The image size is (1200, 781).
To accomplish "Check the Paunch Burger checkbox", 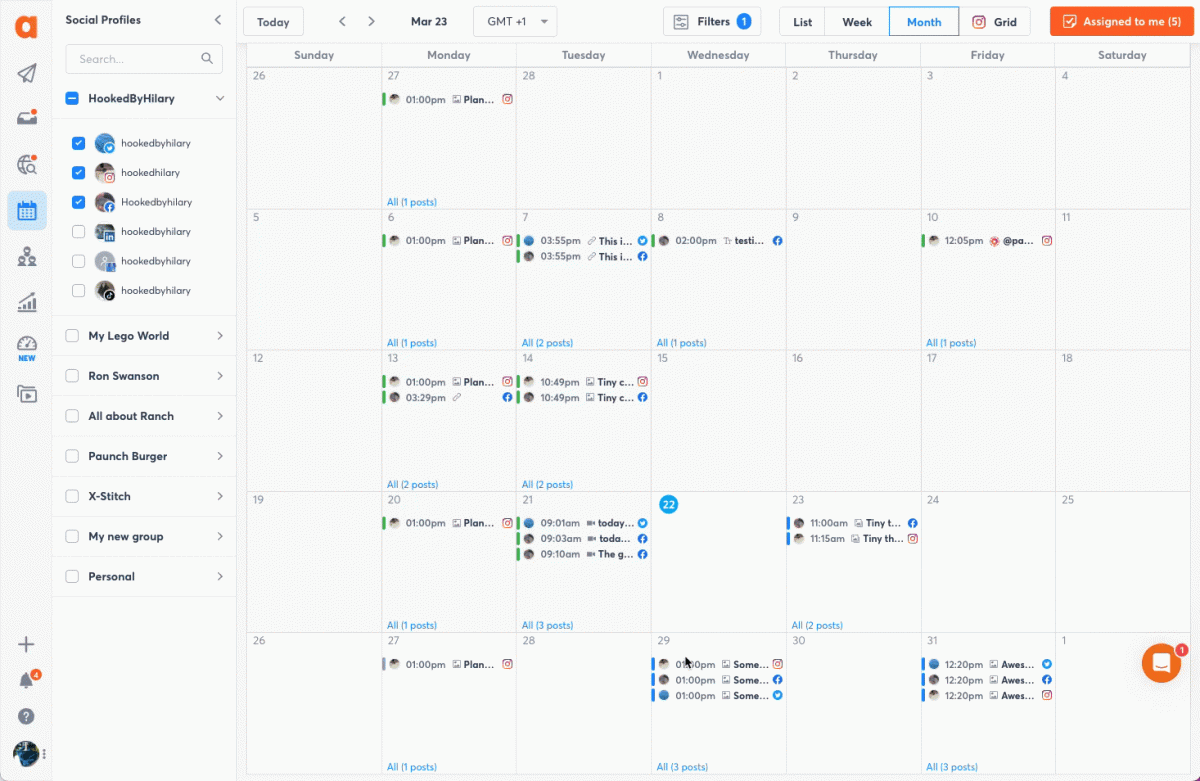I will point(72,456).
